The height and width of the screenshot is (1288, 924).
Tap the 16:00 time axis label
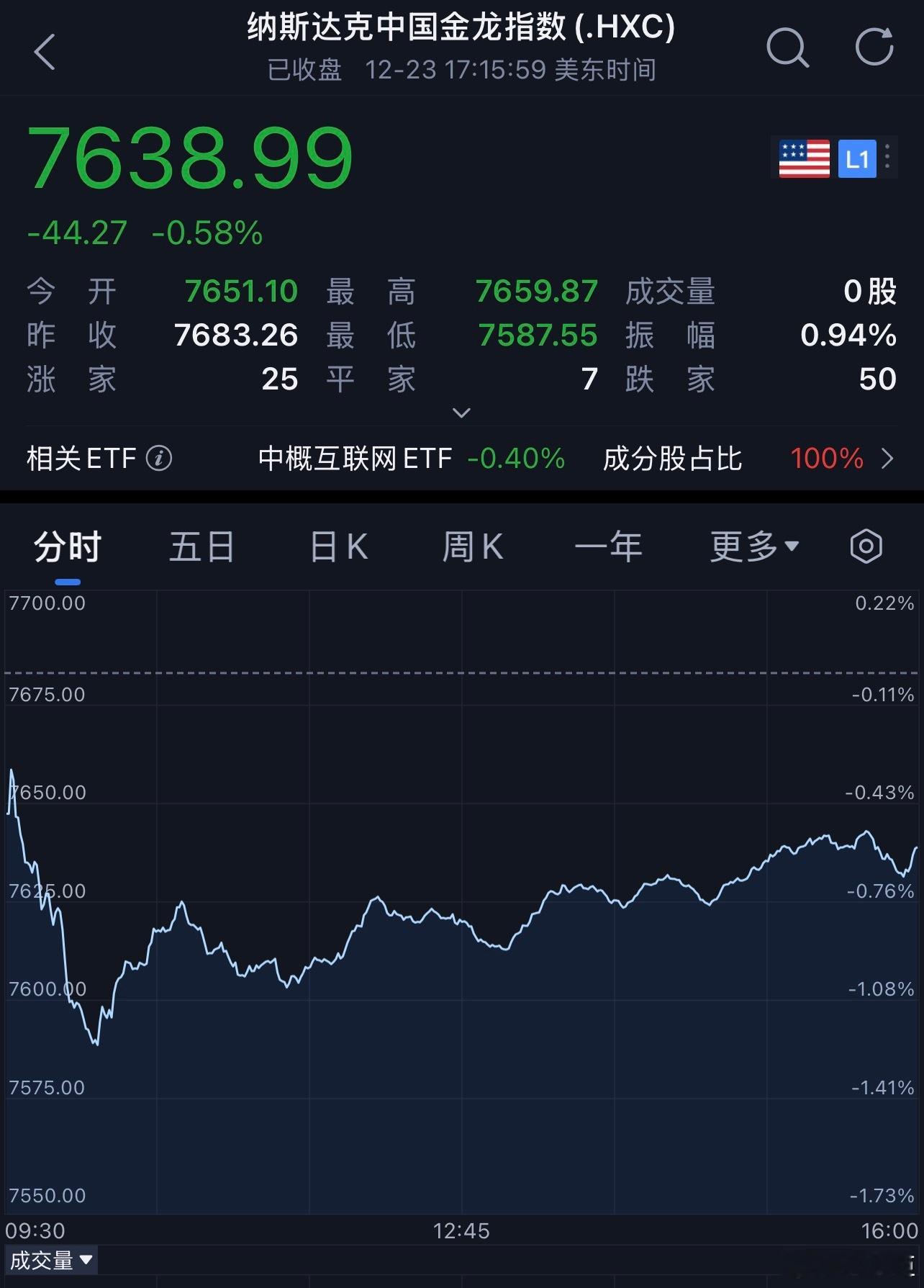[889, 1231]
